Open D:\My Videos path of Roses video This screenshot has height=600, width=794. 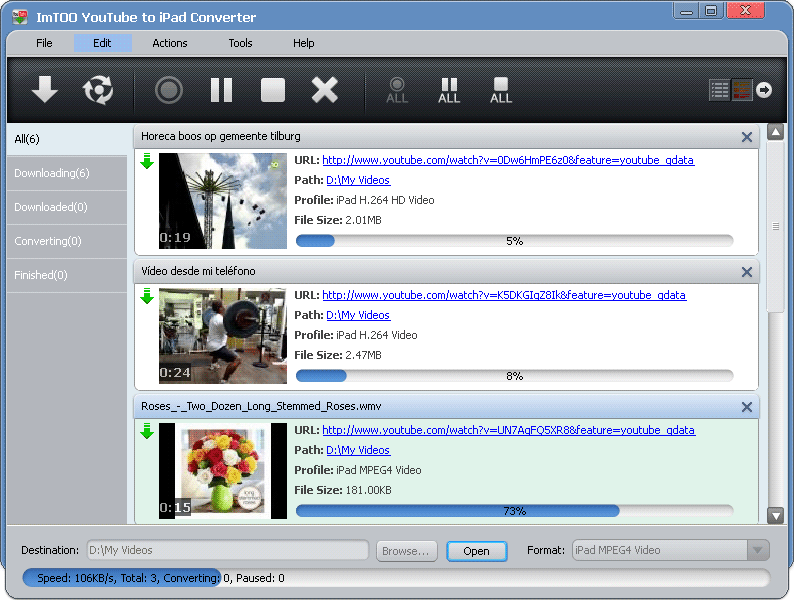pos(358,450)
